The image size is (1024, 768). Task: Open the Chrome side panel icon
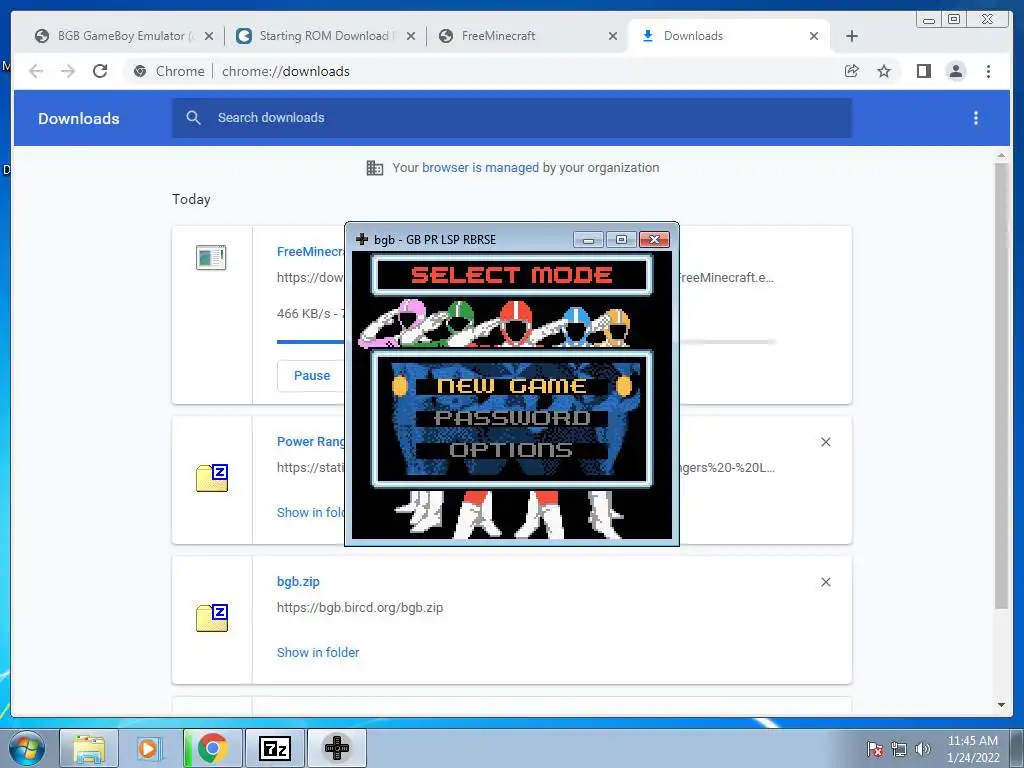(923, 71)
